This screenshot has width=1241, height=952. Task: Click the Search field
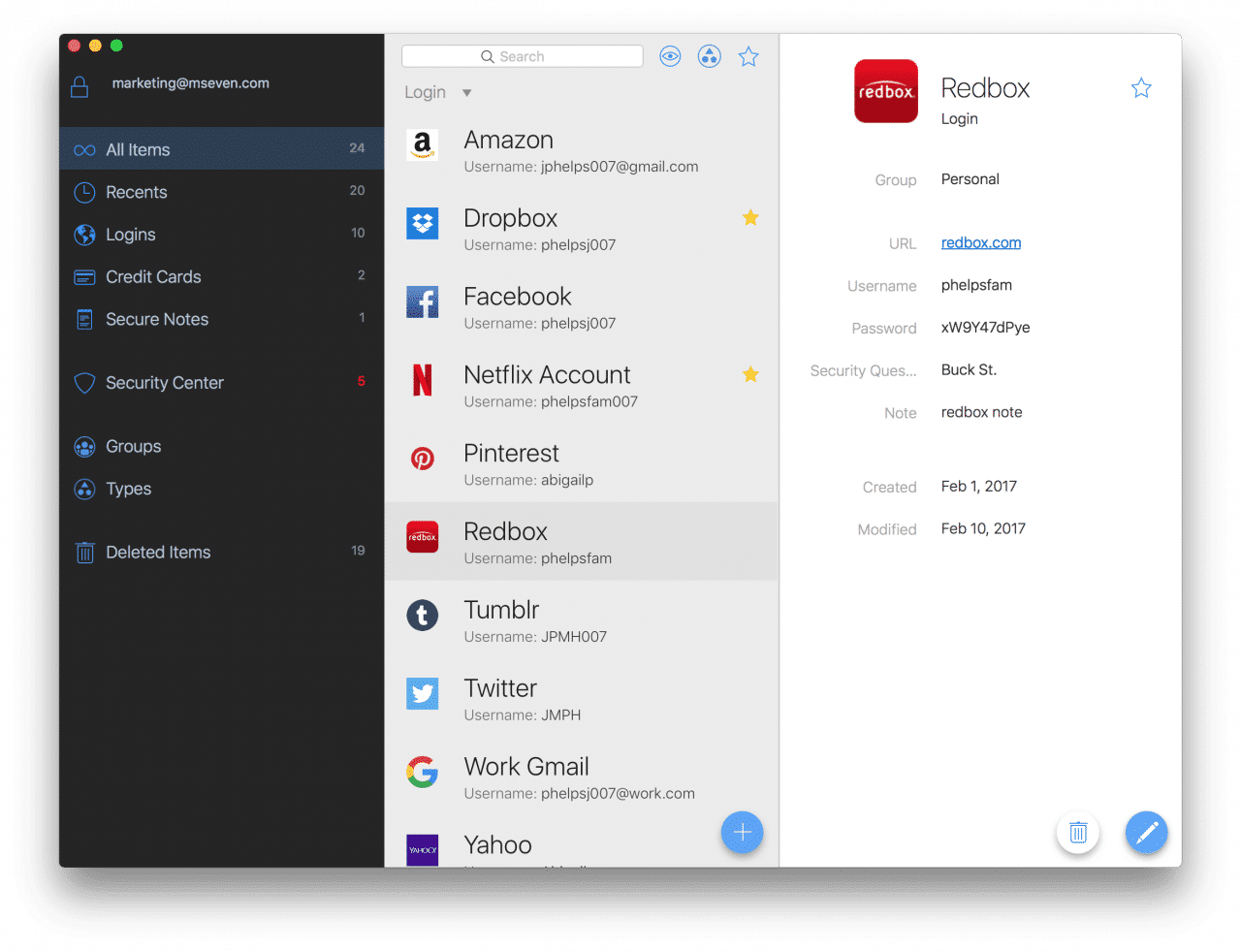click(x=523, y=56)
